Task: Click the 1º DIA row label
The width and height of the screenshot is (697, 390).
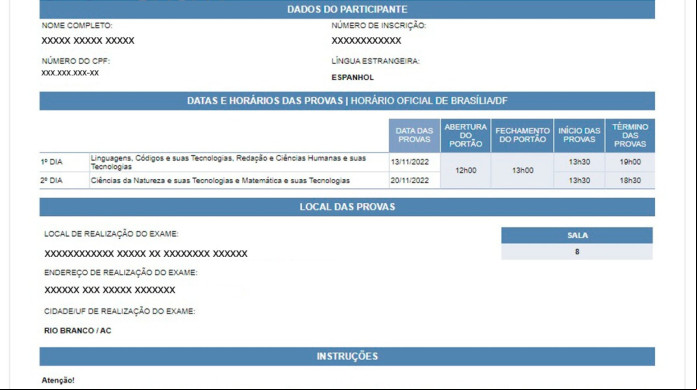Action: tap(52, 162)
